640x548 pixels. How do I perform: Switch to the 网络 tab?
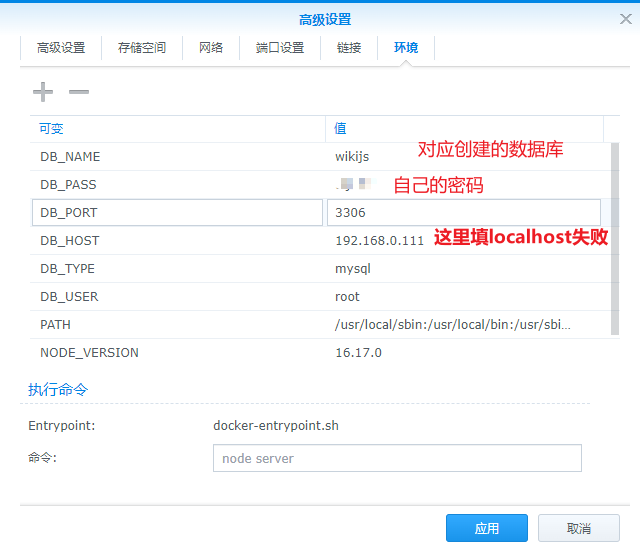tap(211, 48)
